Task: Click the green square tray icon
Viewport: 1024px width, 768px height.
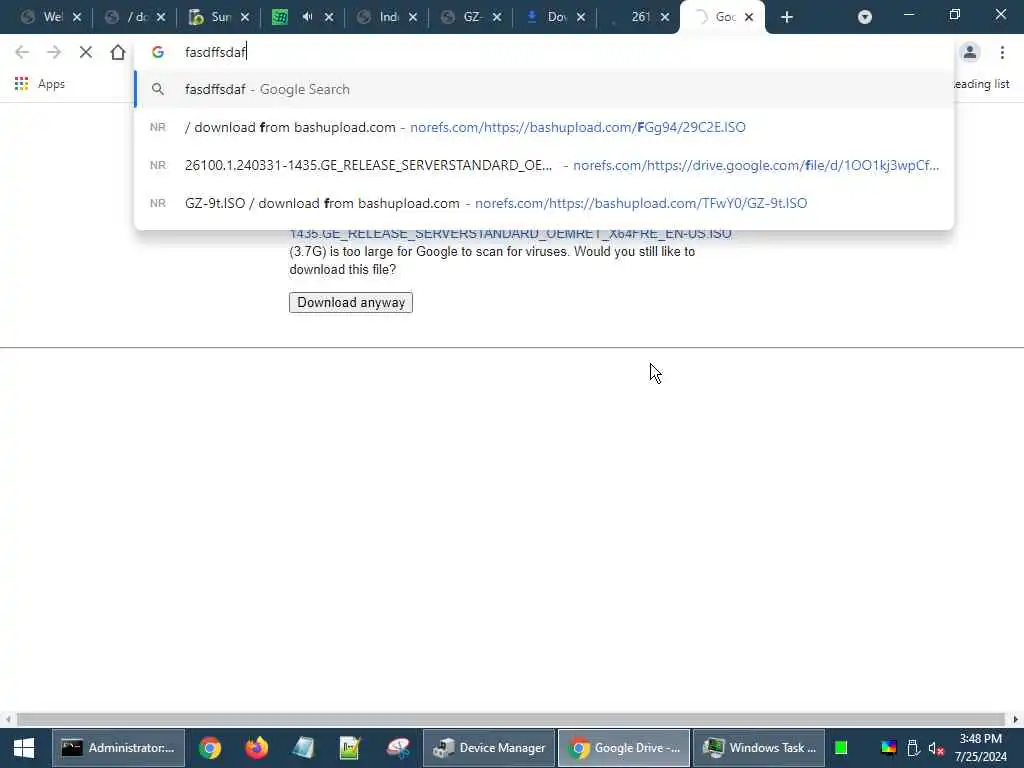Action: [841, 748]
